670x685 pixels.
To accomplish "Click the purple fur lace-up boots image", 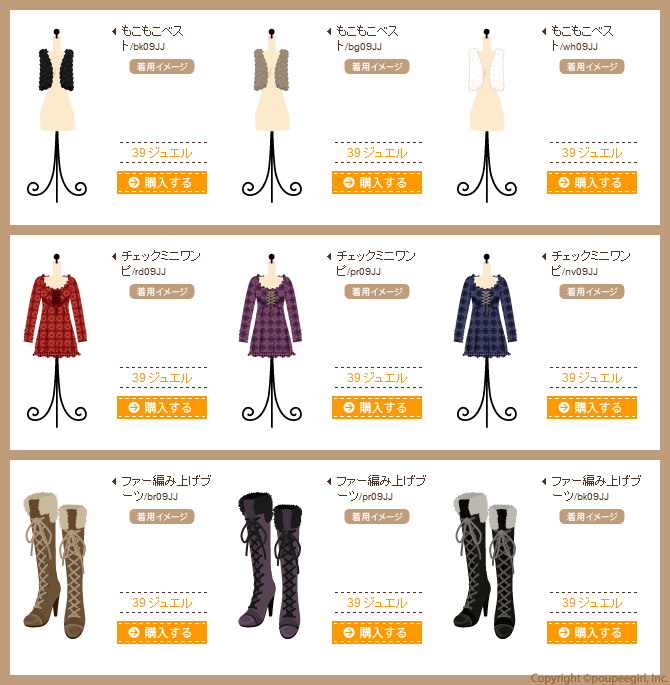I will (270, 566).
